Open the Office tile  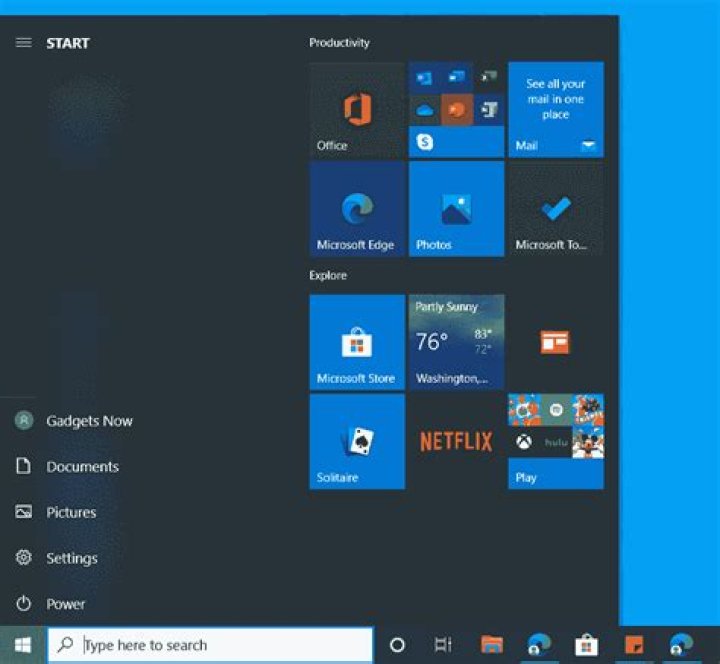357,110
